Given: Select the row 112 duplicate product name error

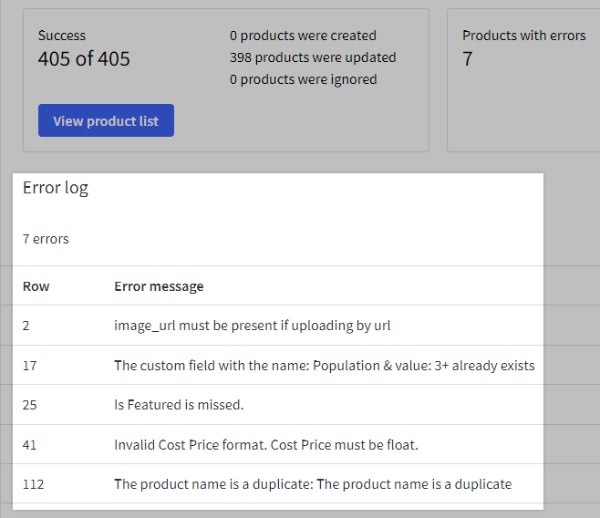Looking at the screenshot, I should (x=278, y=484).
